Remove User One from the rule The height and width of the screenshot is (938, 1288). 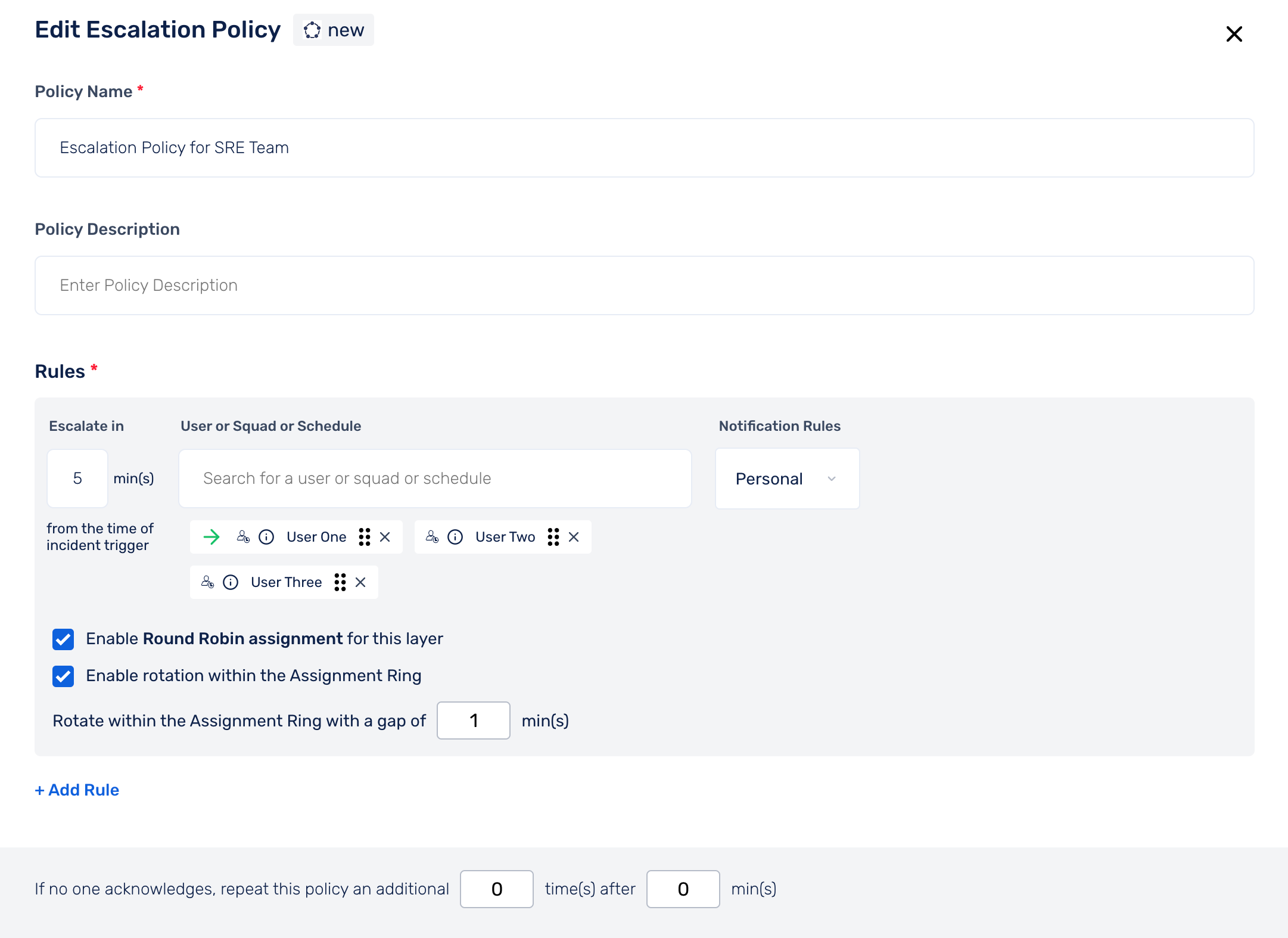(x=385, y=537)
